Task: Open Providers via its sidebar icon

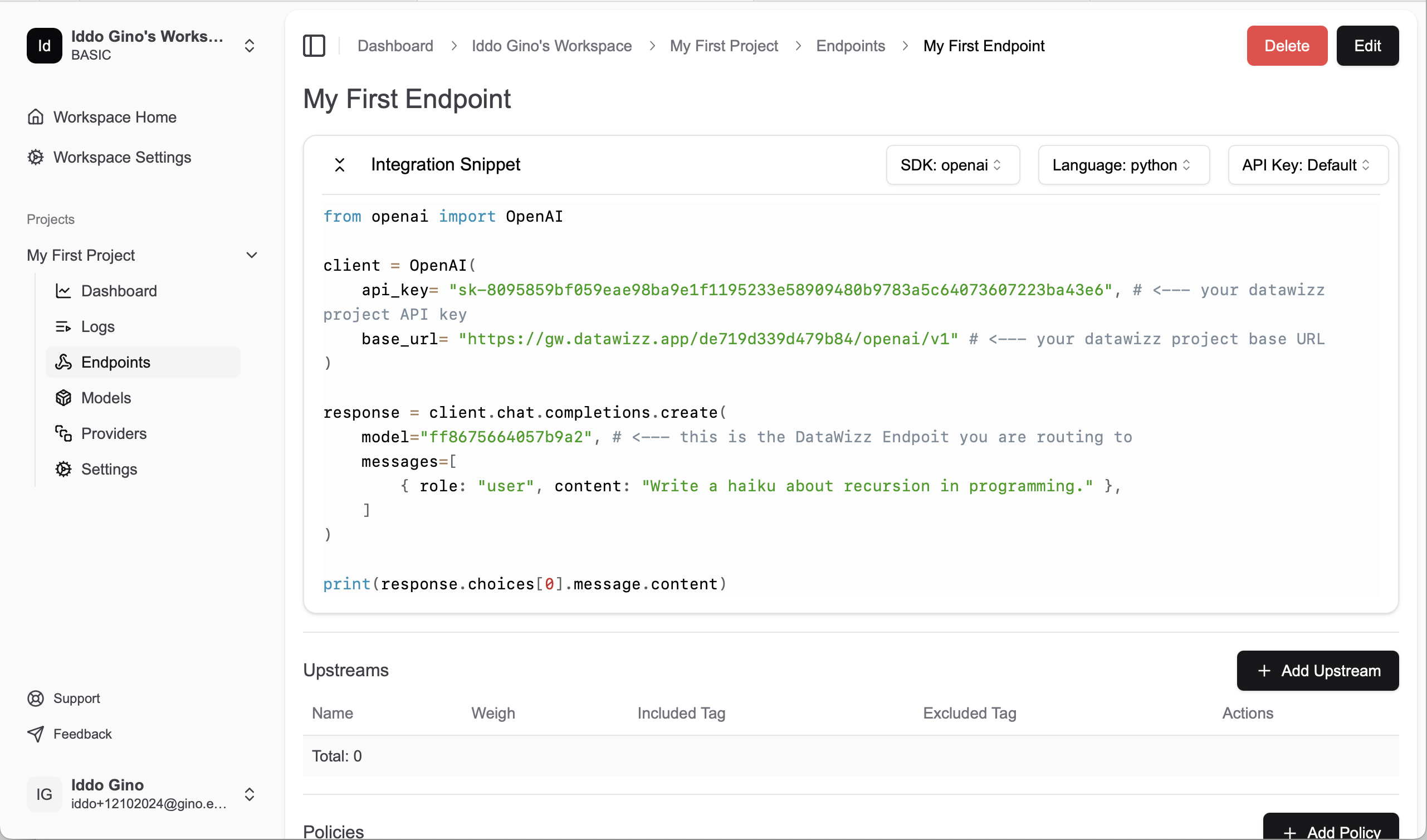Action: (x=63, y=433)
